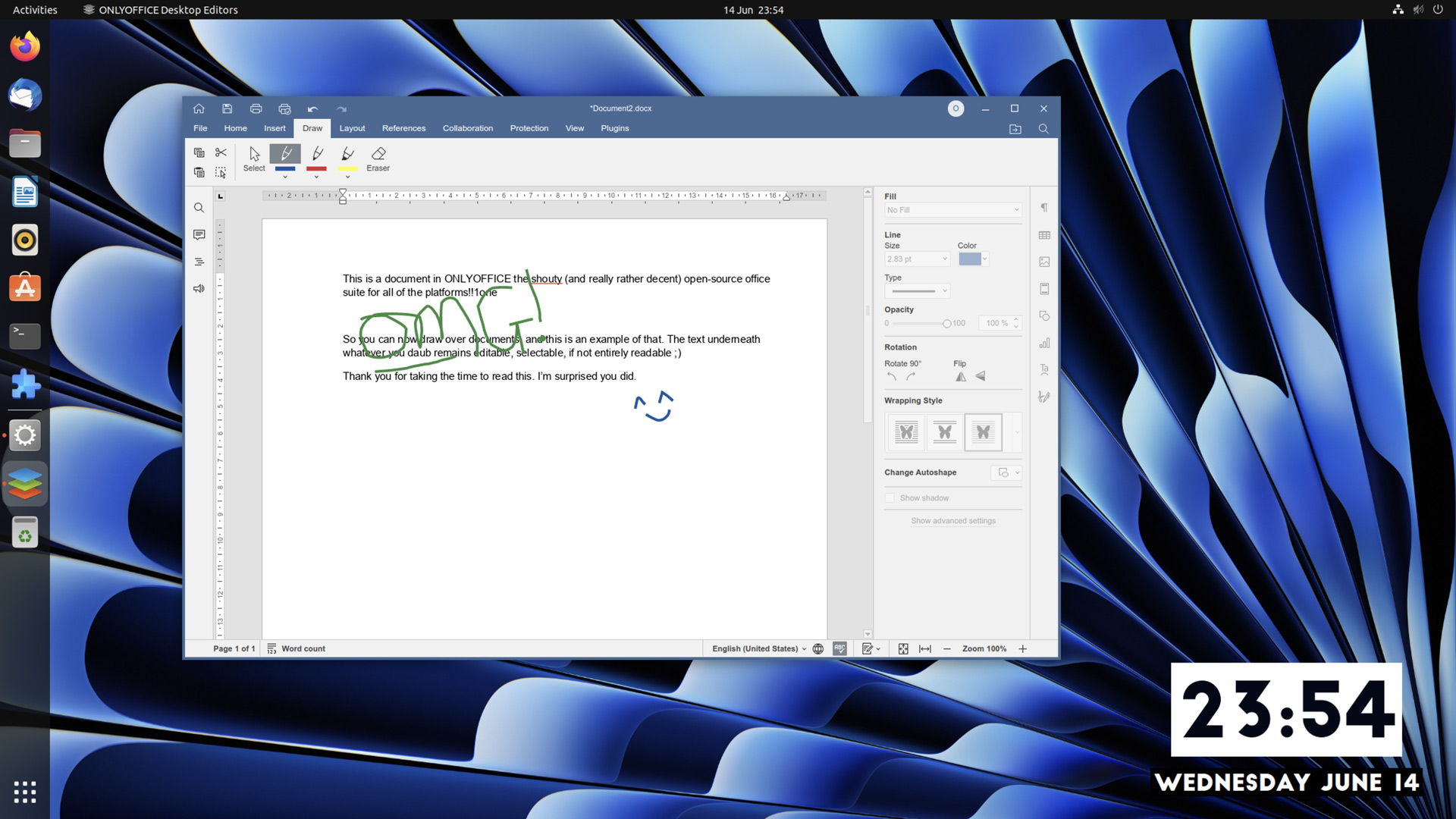1456x819 pixels.
Task: Expand the Fill type dropdown
Action: [953, 210]
